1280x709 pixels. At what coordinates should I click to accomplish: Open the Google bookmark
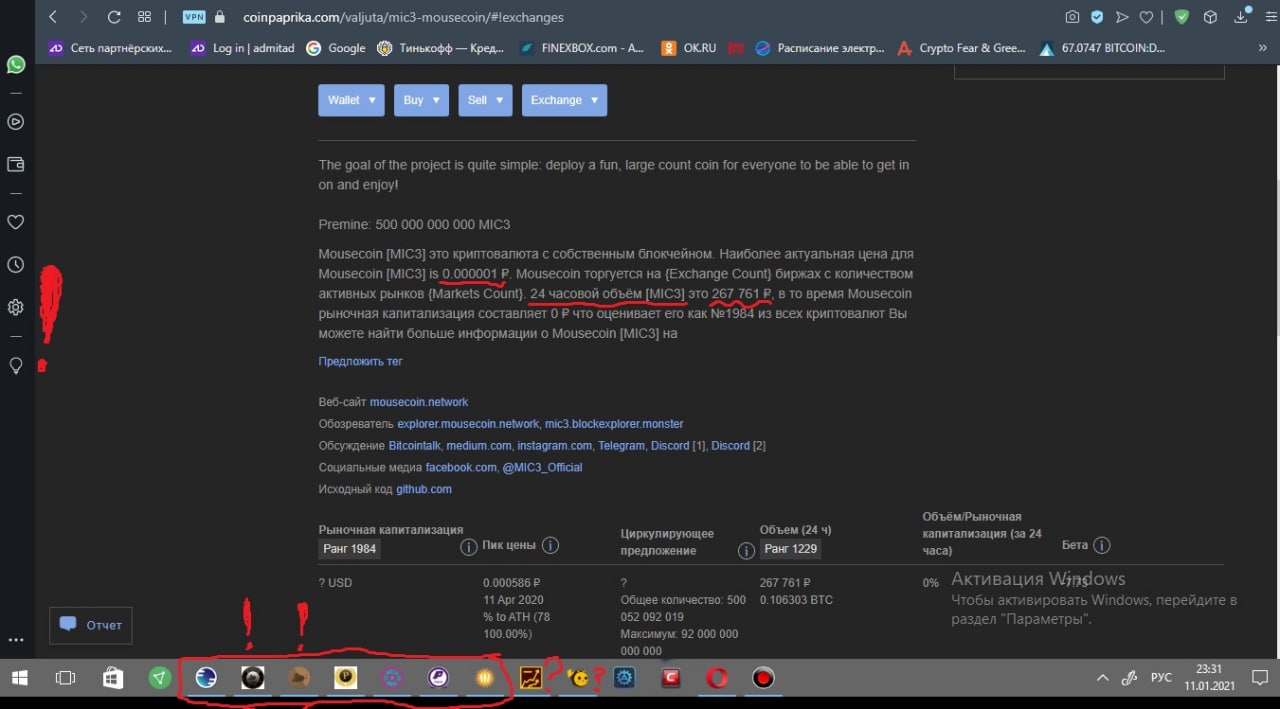point(336,48)
